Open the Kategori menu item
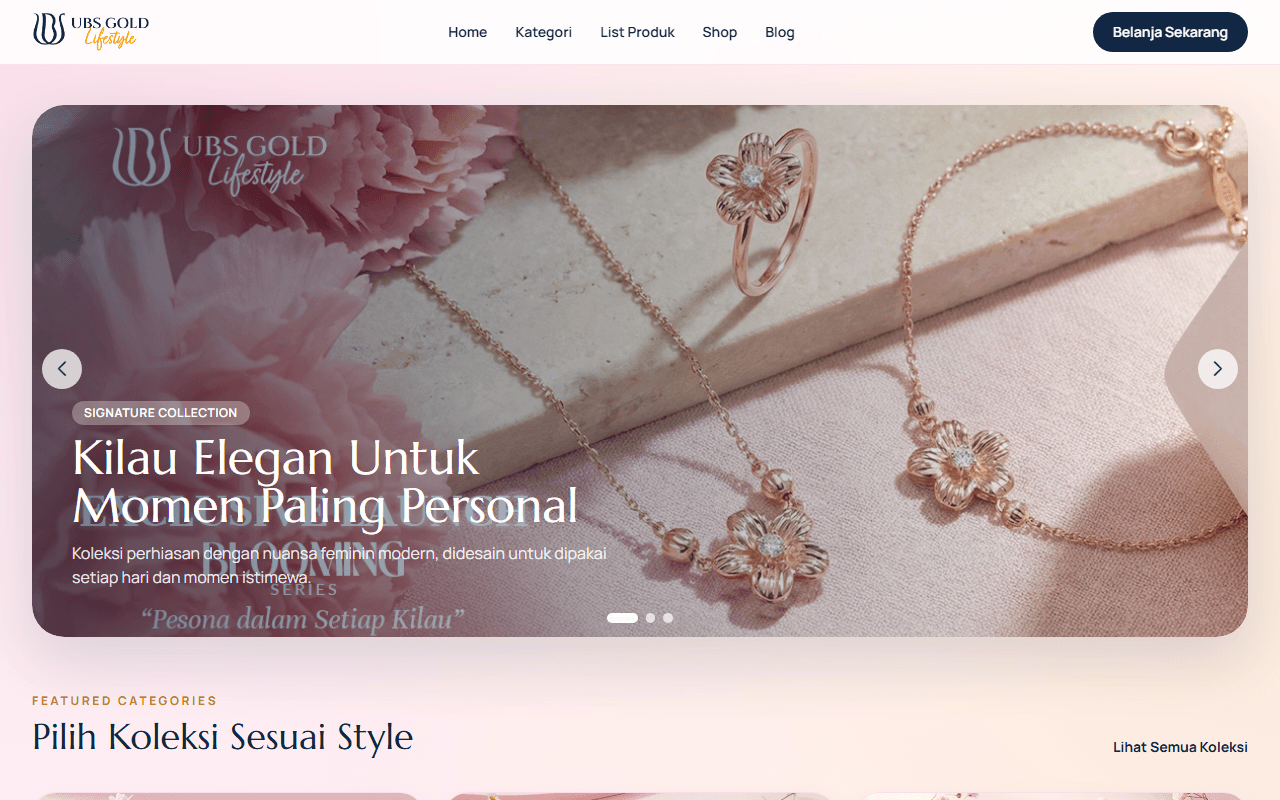The height and width of the screenshot is (800, 1280). [x=544, y=32]
